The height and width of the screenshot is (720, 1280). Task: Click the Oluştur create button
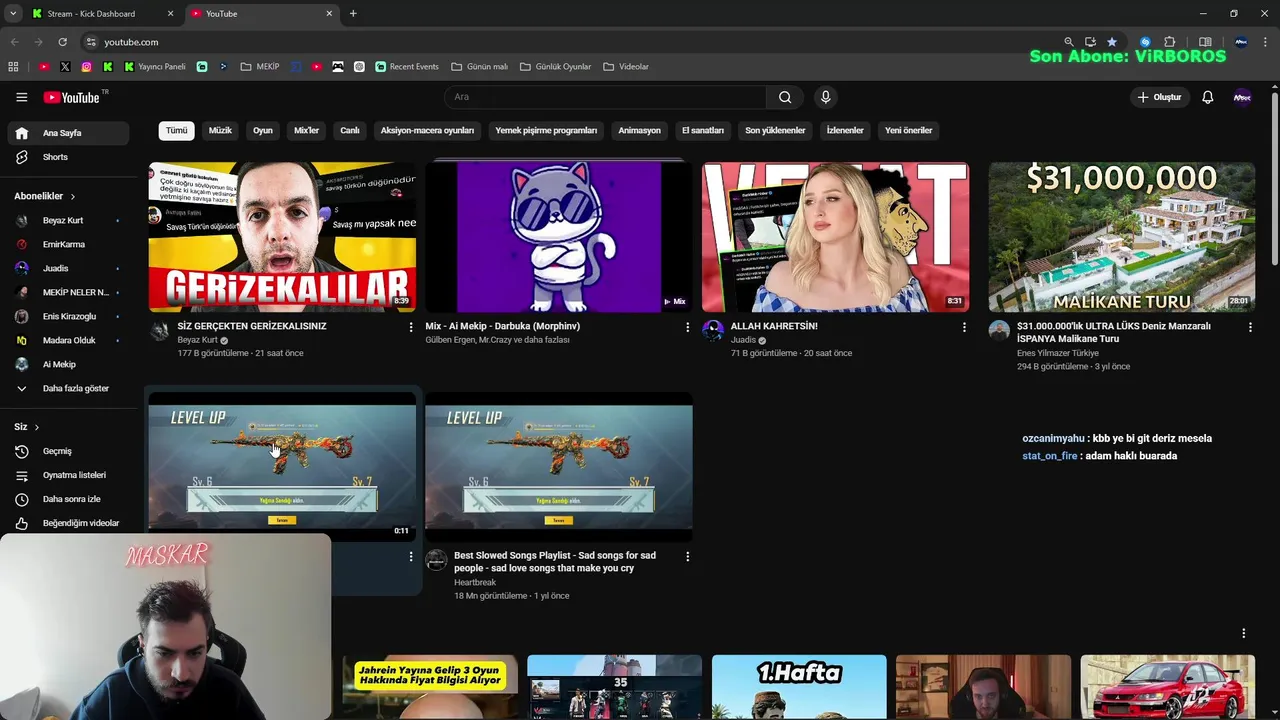[1160, 97]
